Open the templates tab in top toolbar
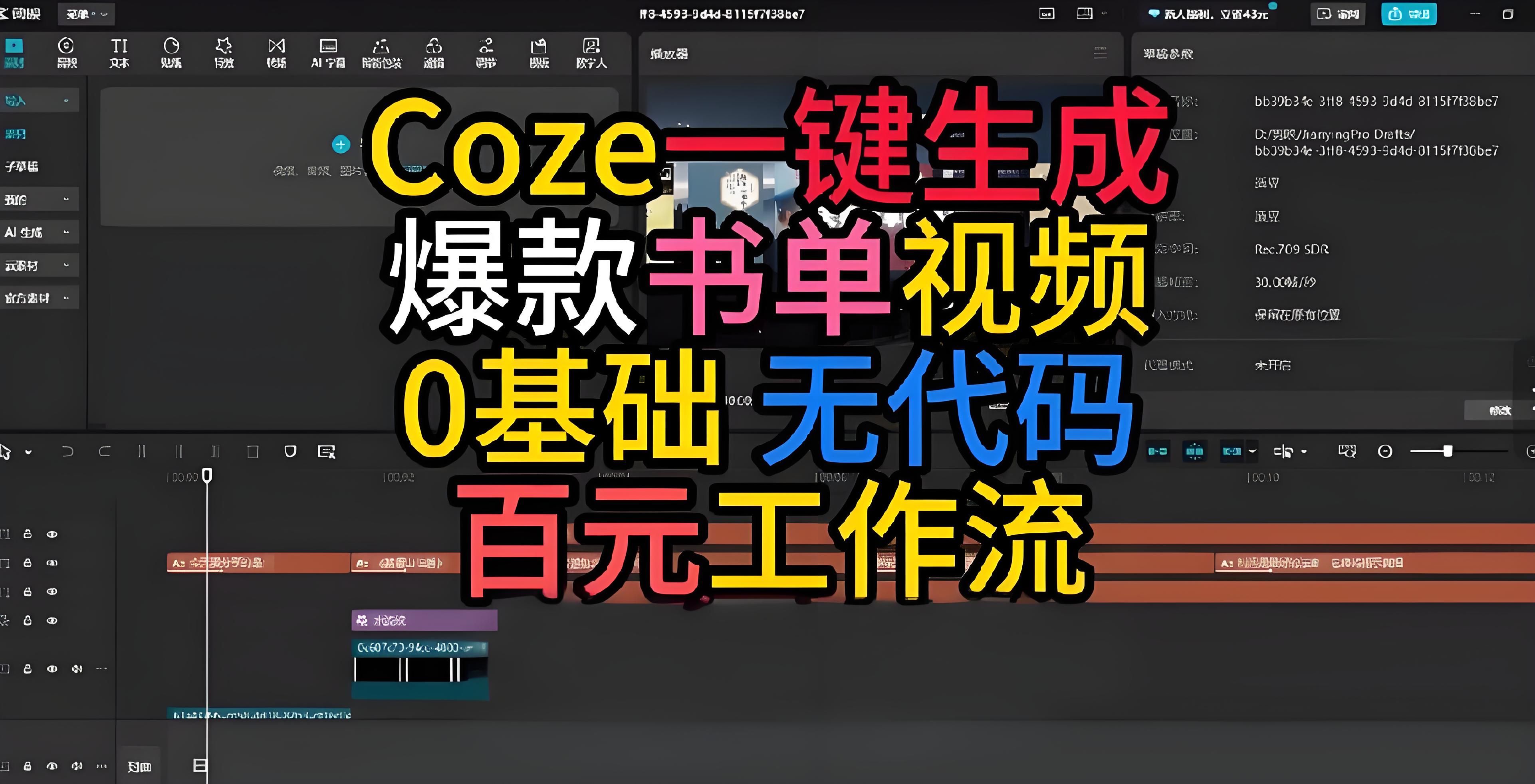Viewport: 1535px width, 784px height. (539, 53)
